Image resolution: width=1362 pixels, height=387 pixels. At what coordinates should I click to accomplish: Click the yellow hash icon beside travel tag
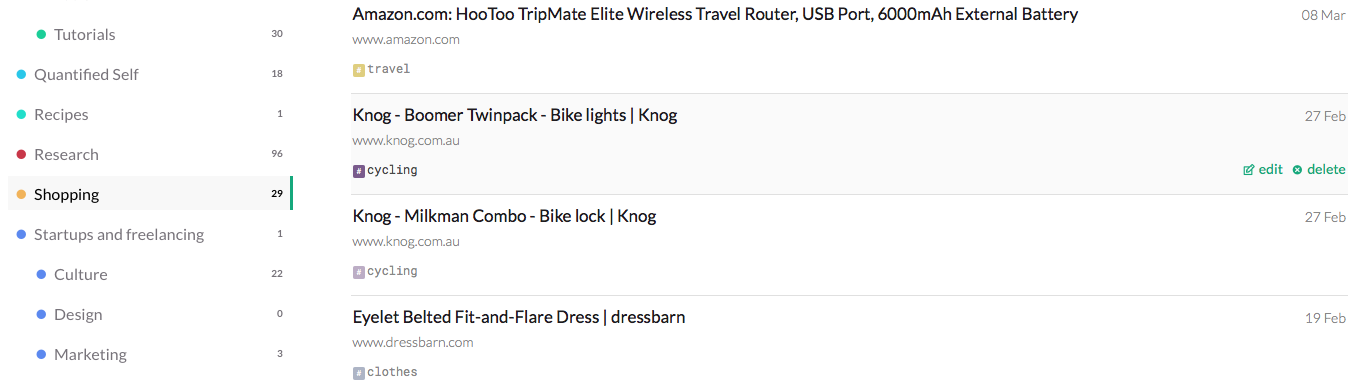(x=358, y=70)
